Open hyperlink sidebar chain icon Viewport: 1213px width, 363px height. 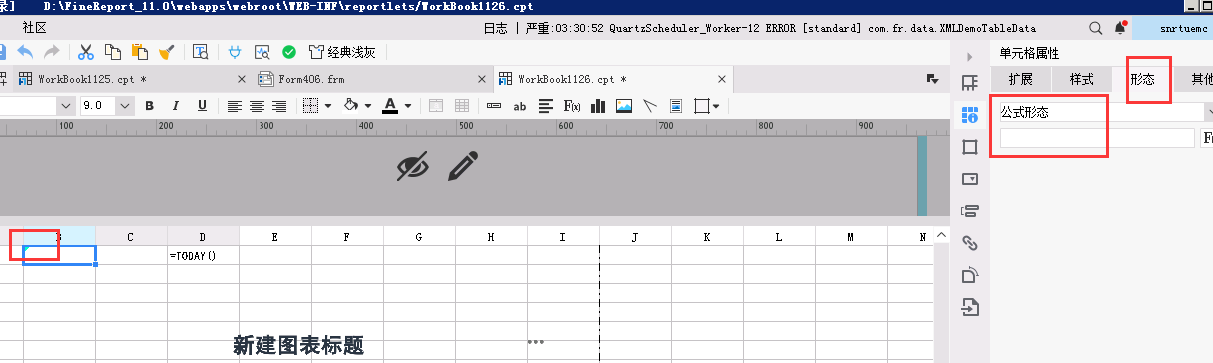pyautogui.click(x=969, y=242)
